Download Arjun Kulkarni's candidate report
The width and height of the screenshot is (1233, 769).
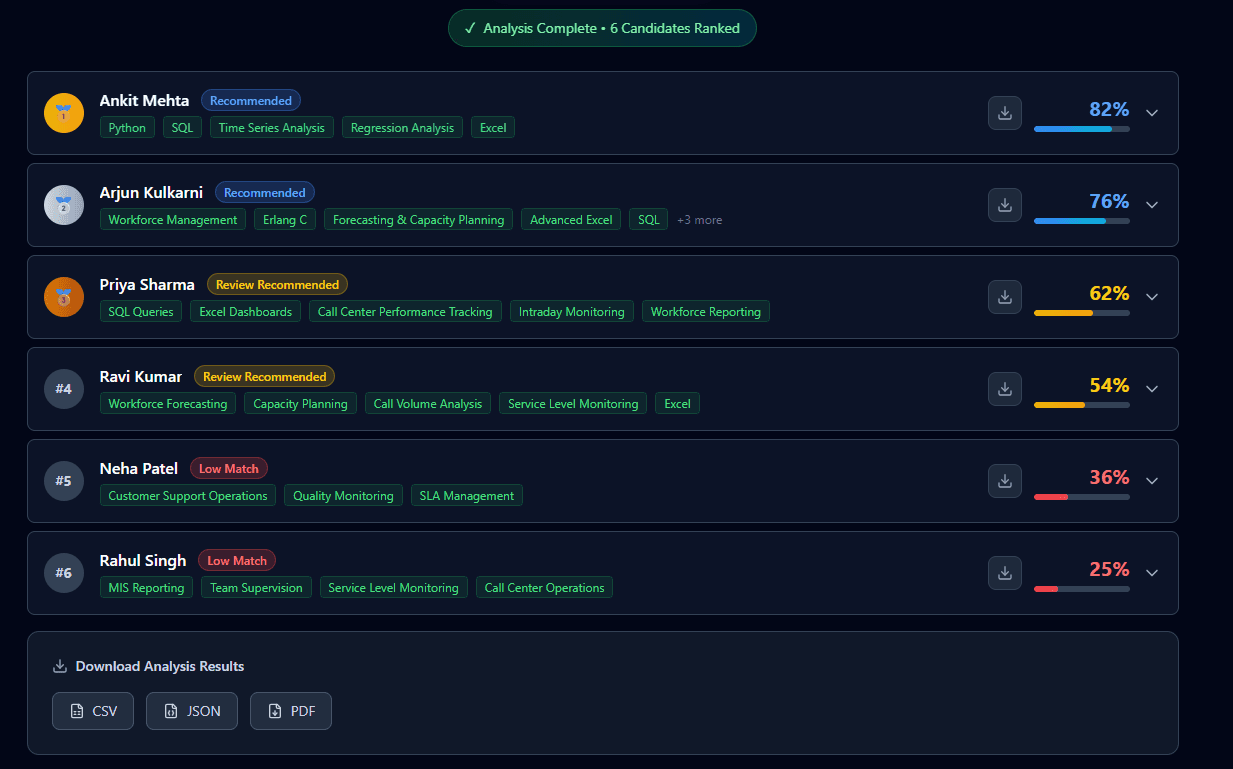(1005, 205)
